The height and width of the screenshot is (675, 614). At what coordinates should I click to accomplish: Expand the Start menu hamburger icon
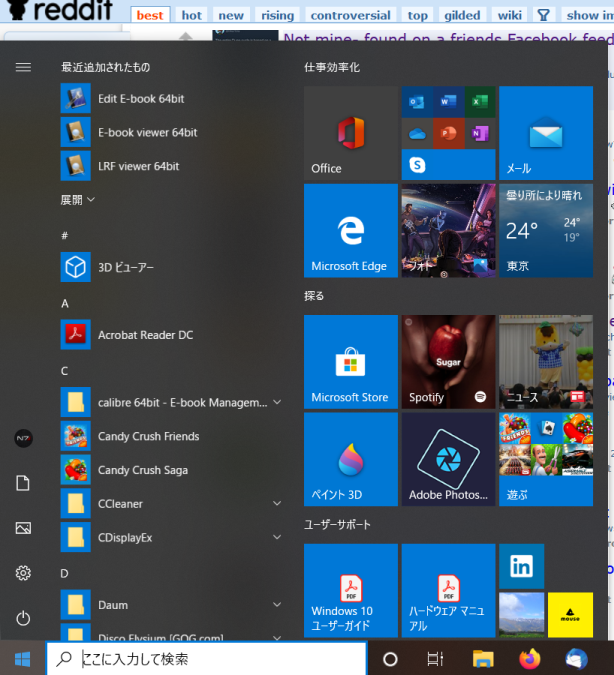23,67
